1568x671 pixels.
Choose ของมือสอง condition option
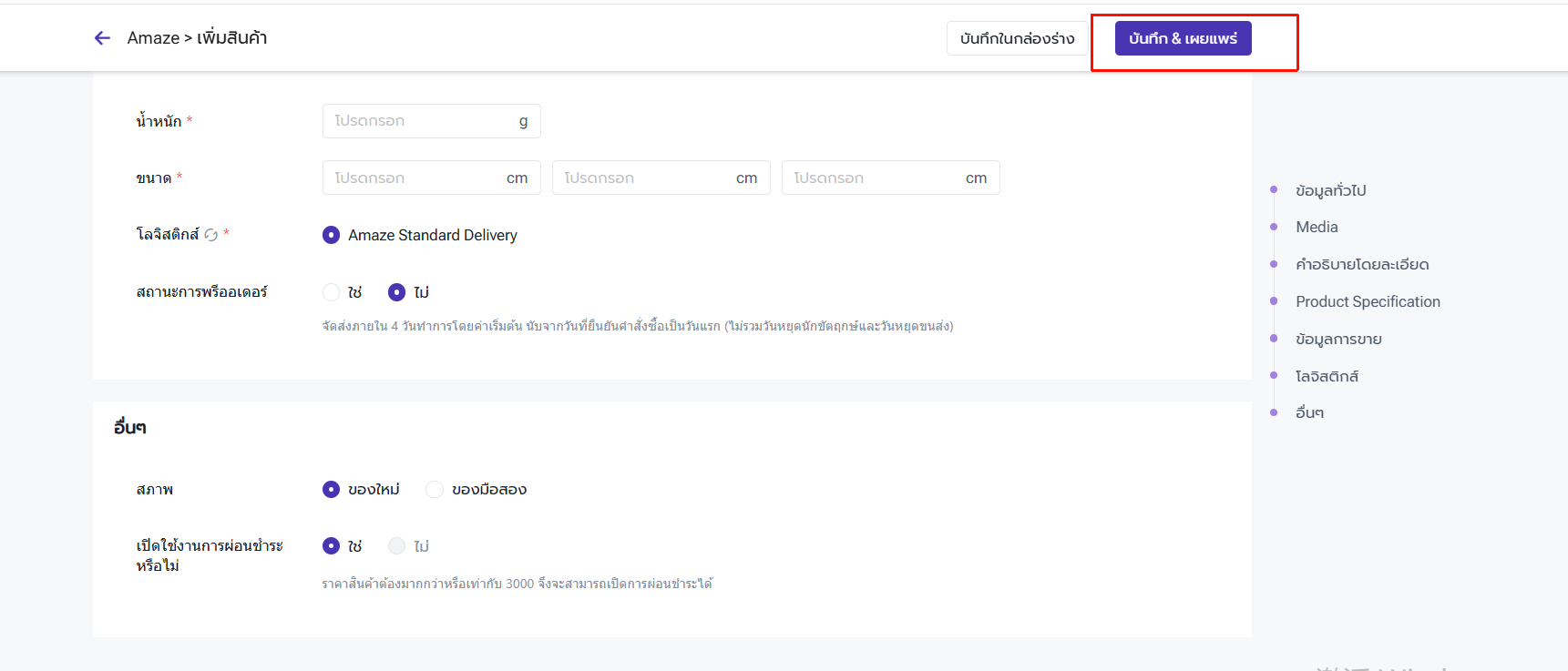(x=435, y=490)
